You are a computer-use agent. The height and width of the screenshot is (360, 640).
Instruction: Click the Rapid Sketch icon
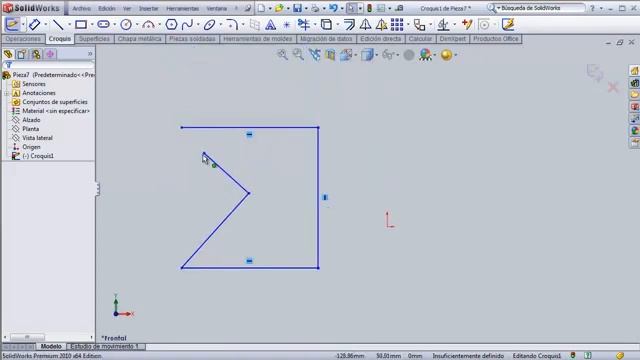[x=508, y=24]
